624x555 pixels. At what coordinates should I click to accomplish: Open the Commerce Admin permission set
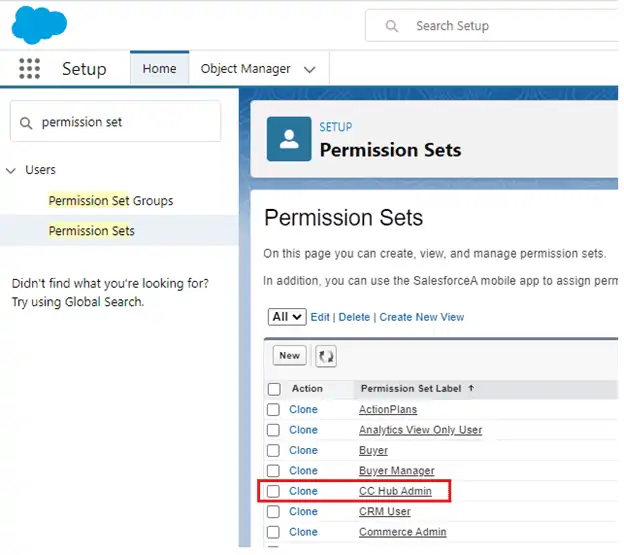402,532
